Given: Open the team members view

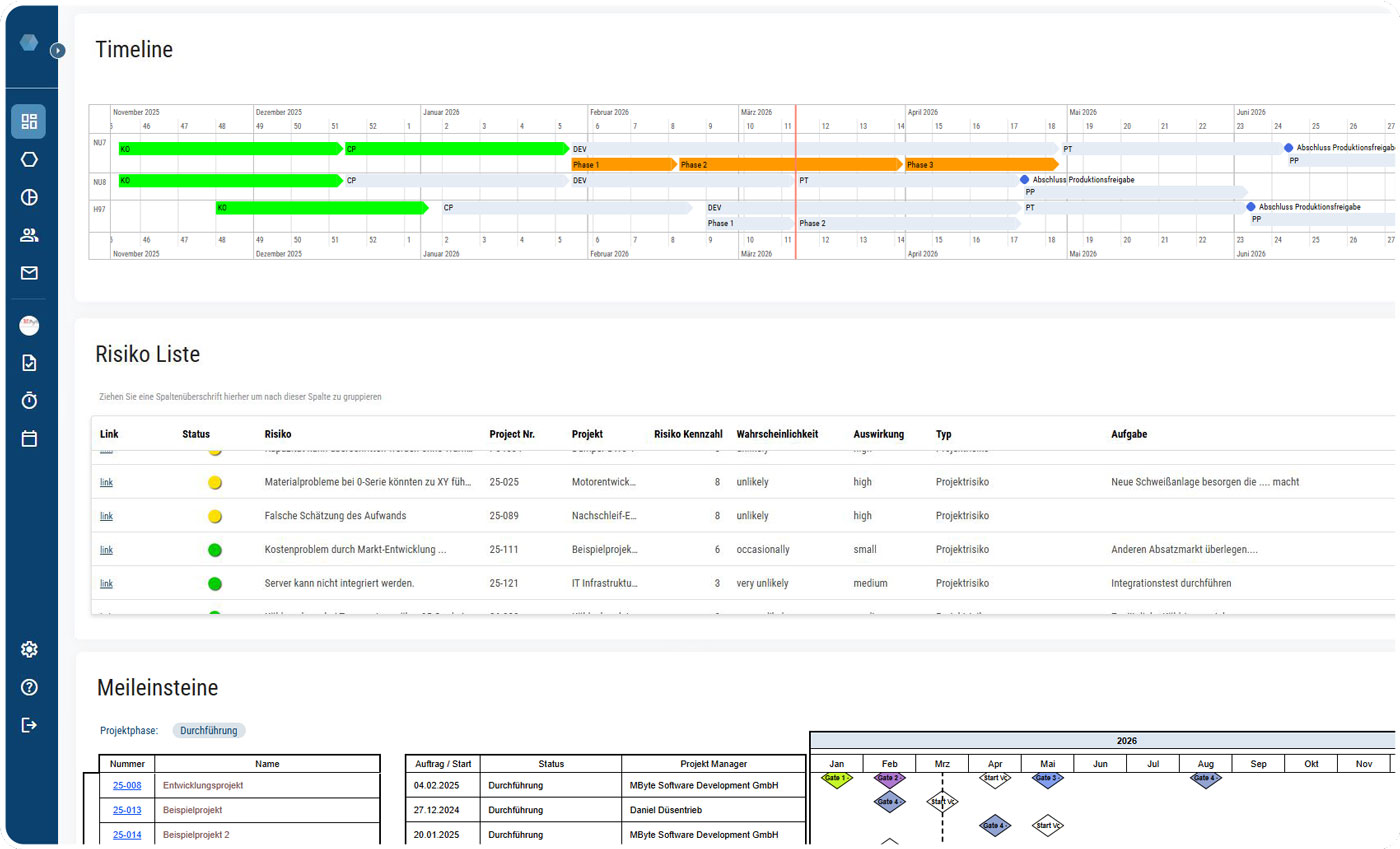Looking at the screenshot, I should point(30,236).
